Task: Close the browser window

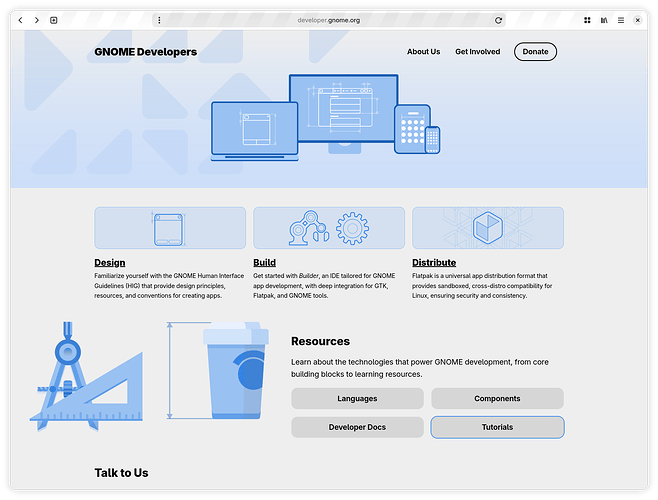Action: coord(637,20)
